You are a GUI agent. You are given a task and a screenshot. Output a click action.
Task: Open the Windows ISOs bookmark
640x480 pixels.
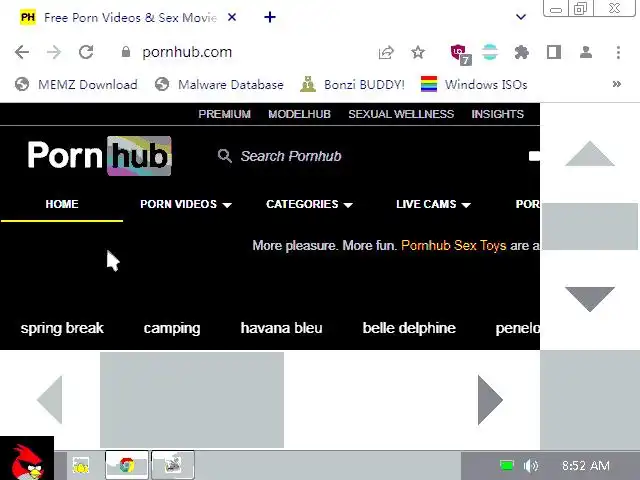[474, 84]
